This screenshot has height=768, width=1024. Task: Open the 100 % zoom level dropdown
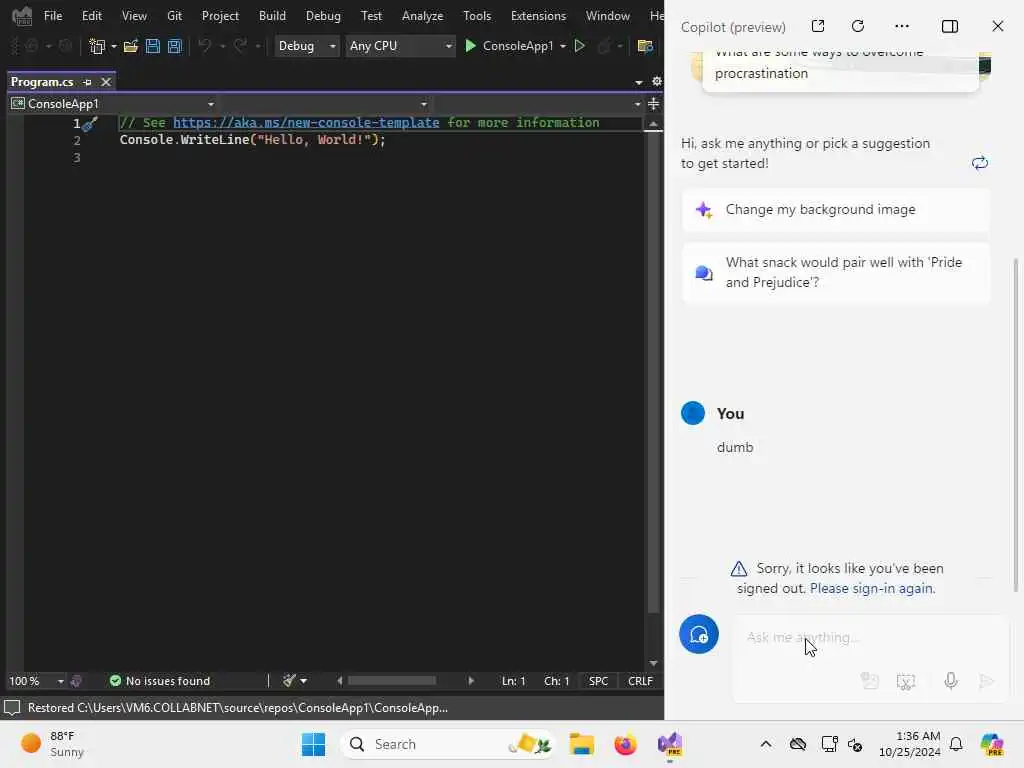pyautogui.click(x=37, y=681)
